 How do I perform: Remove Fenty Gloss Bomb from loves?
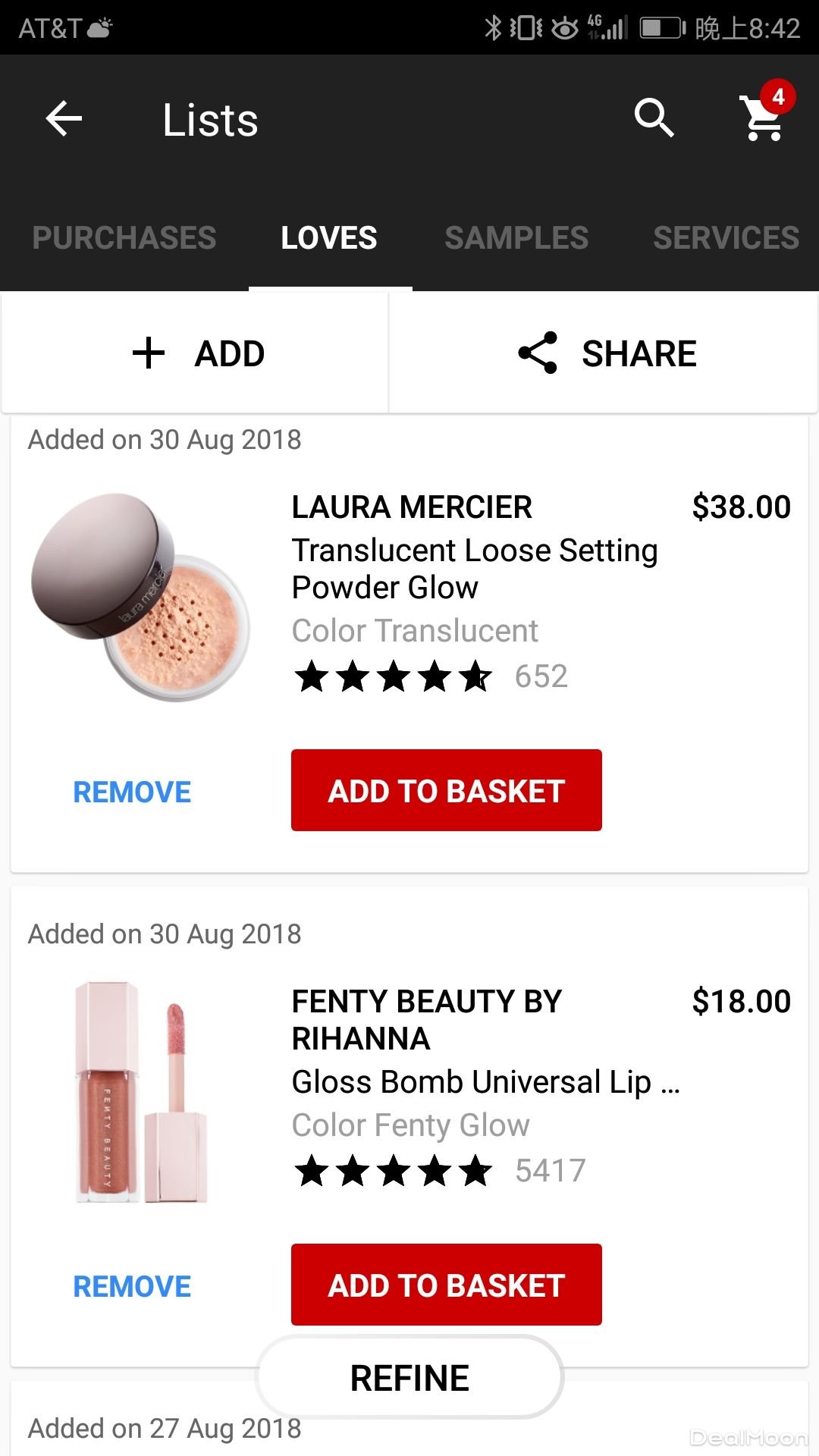pos(132,1286)
